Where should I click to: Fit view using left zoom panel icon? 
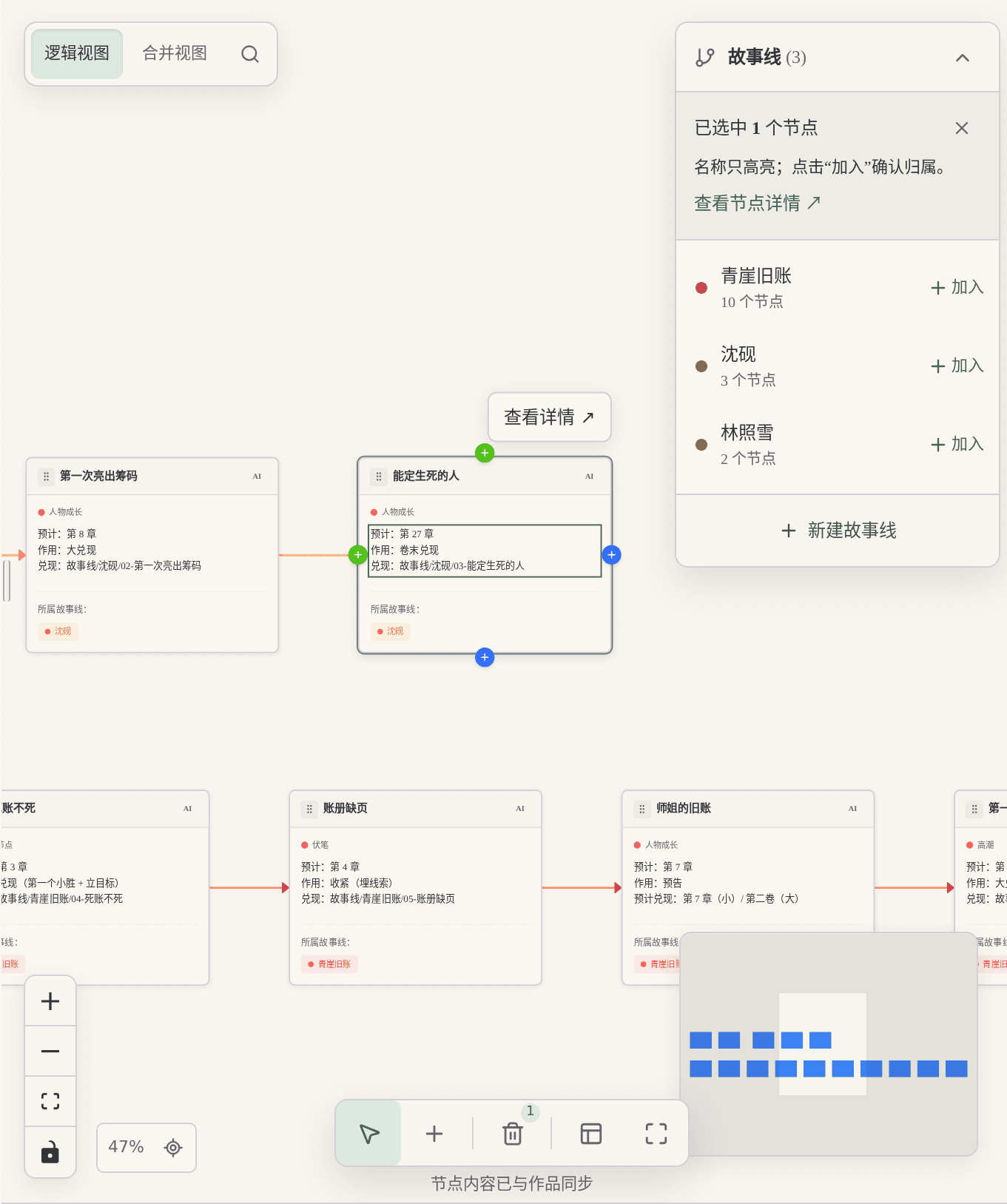50,1101
